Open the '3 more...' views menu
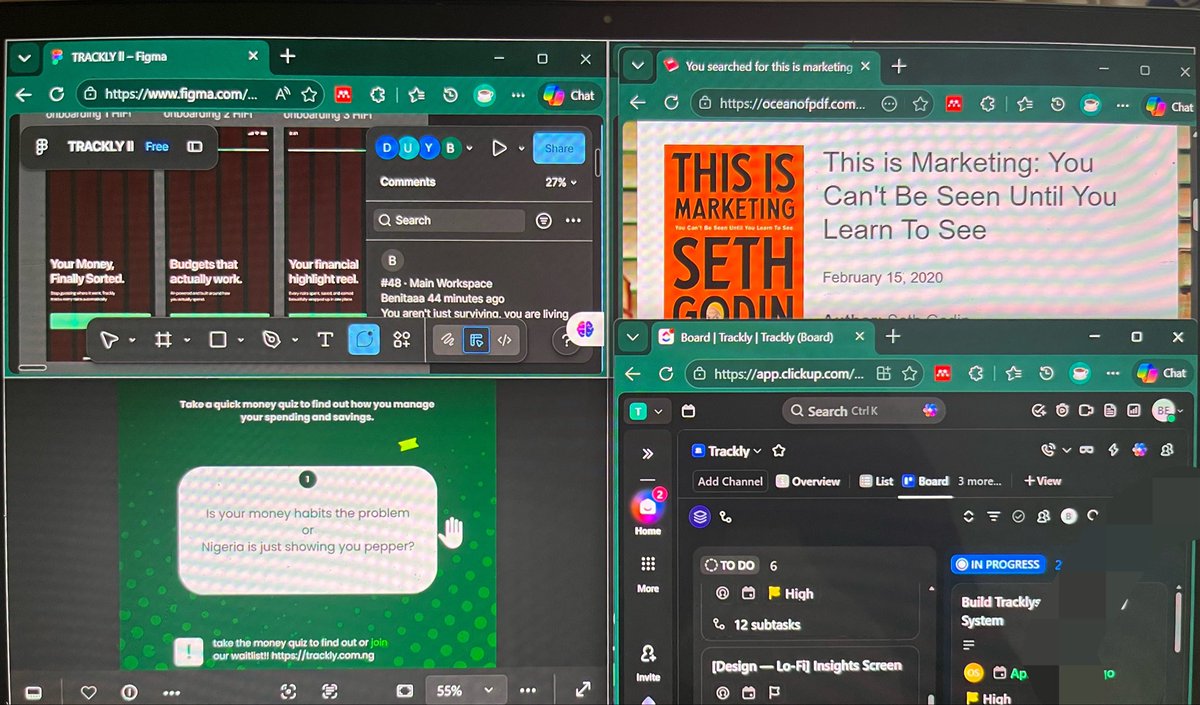 coord(979,481)
